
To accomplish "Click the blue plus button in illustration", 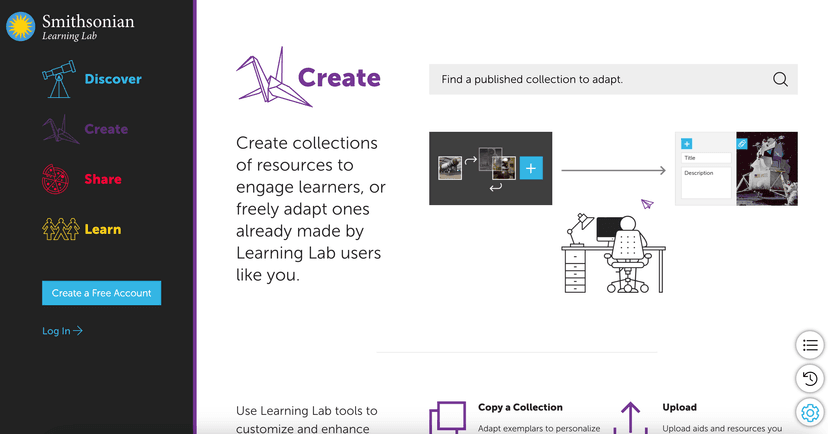I will [x=531, y=168].
